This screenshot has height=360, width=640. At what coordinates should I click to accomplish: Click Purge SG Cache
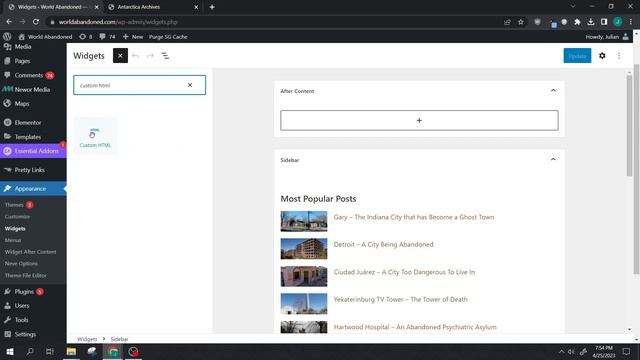[x=168, y=37]
